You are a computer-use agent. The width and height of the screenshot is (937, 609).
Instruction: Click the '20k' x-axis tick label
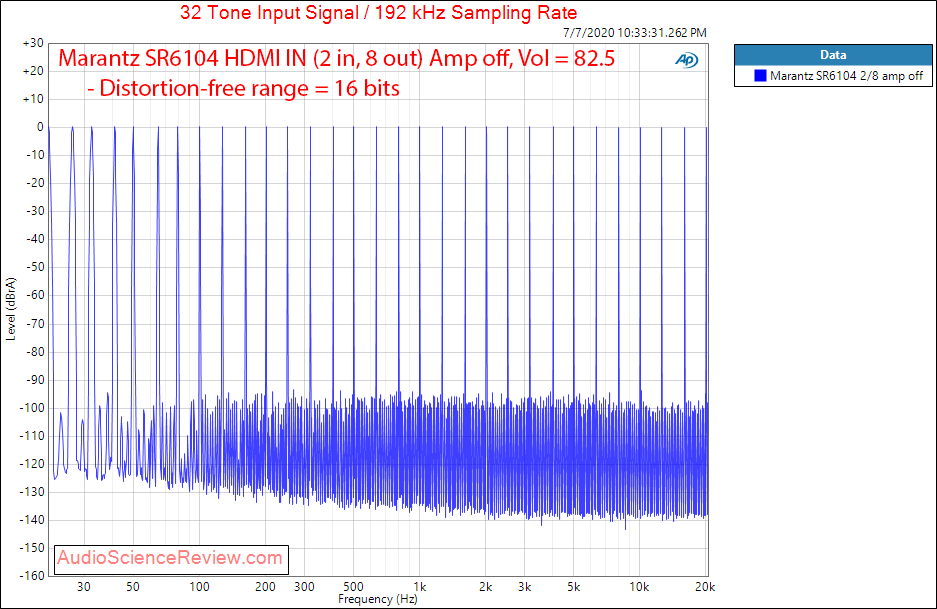(705, 587)
